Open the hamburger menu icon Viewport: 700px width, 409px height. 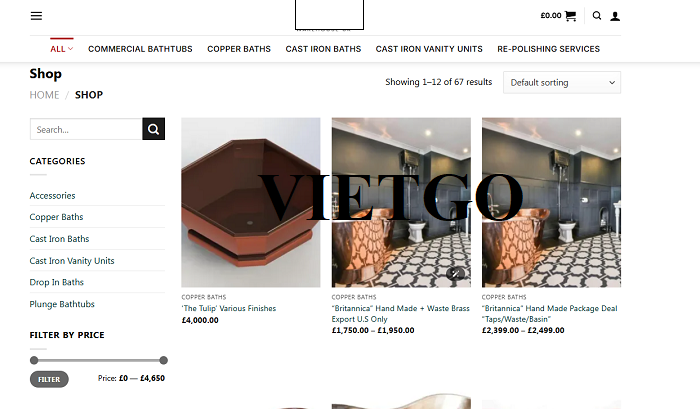(x=36, y=16)
